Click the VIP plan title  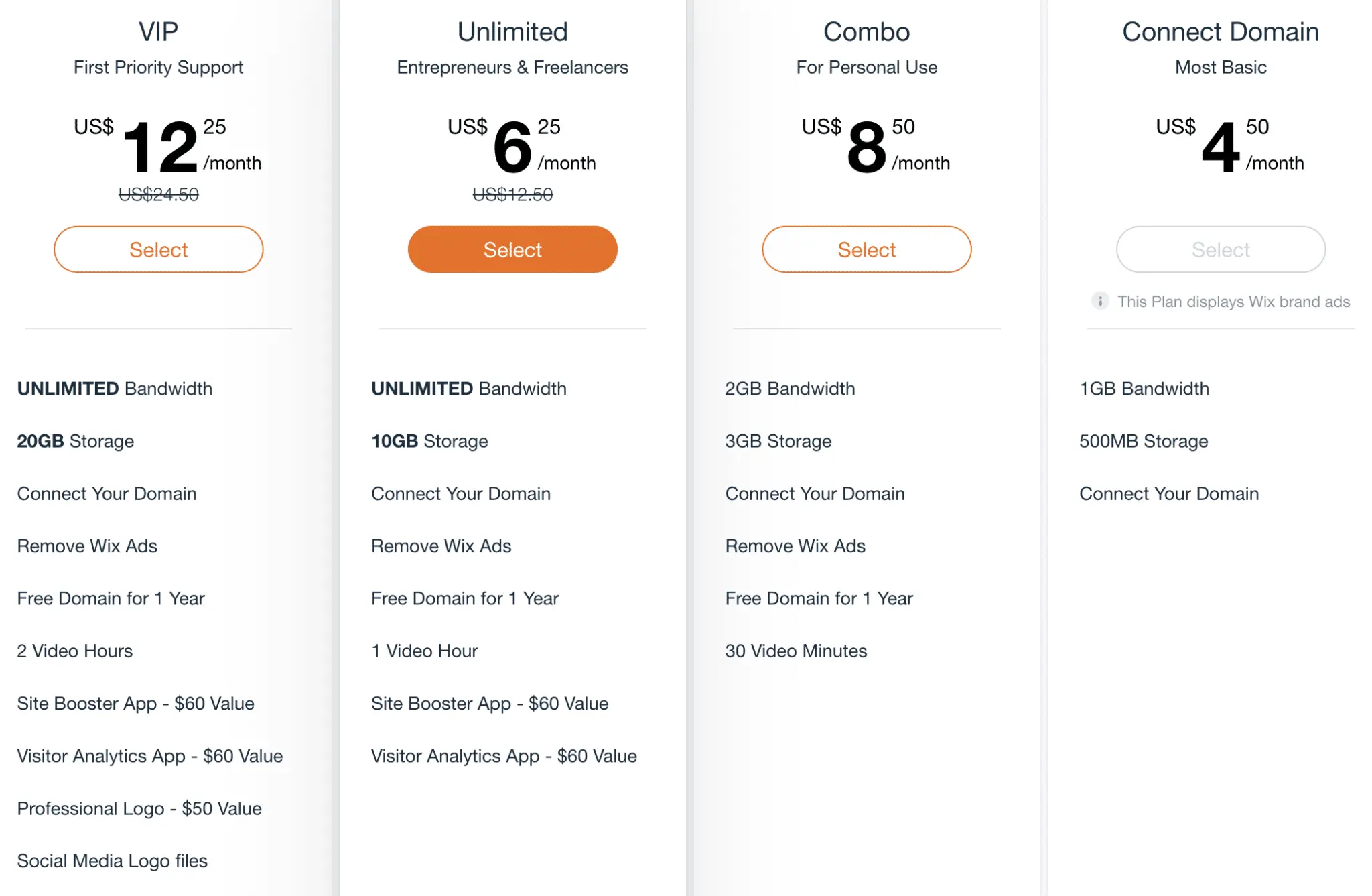(159, 31)
